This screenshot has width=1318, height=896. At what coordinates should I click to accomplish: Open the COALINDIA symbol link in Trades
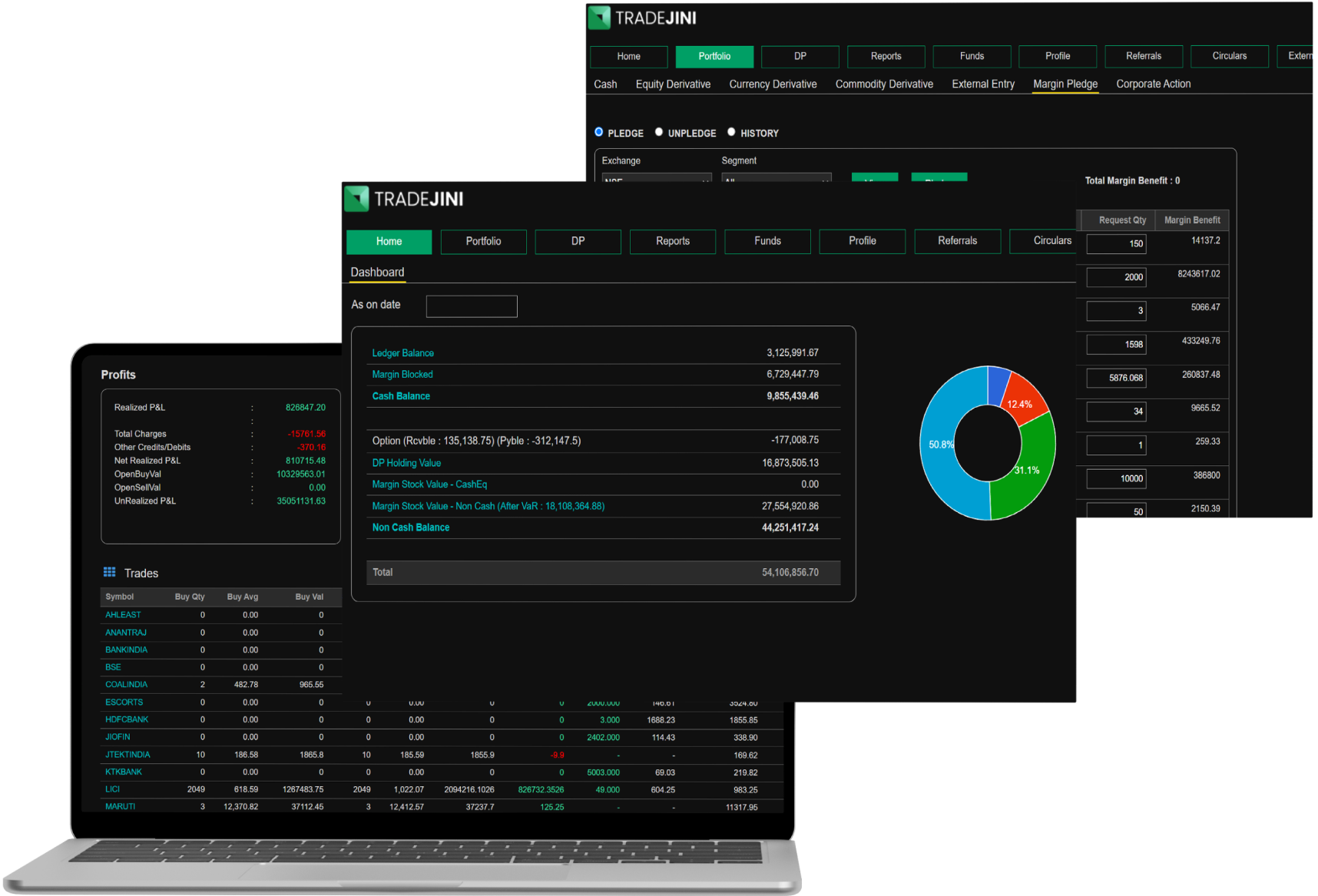coord(126,684)
